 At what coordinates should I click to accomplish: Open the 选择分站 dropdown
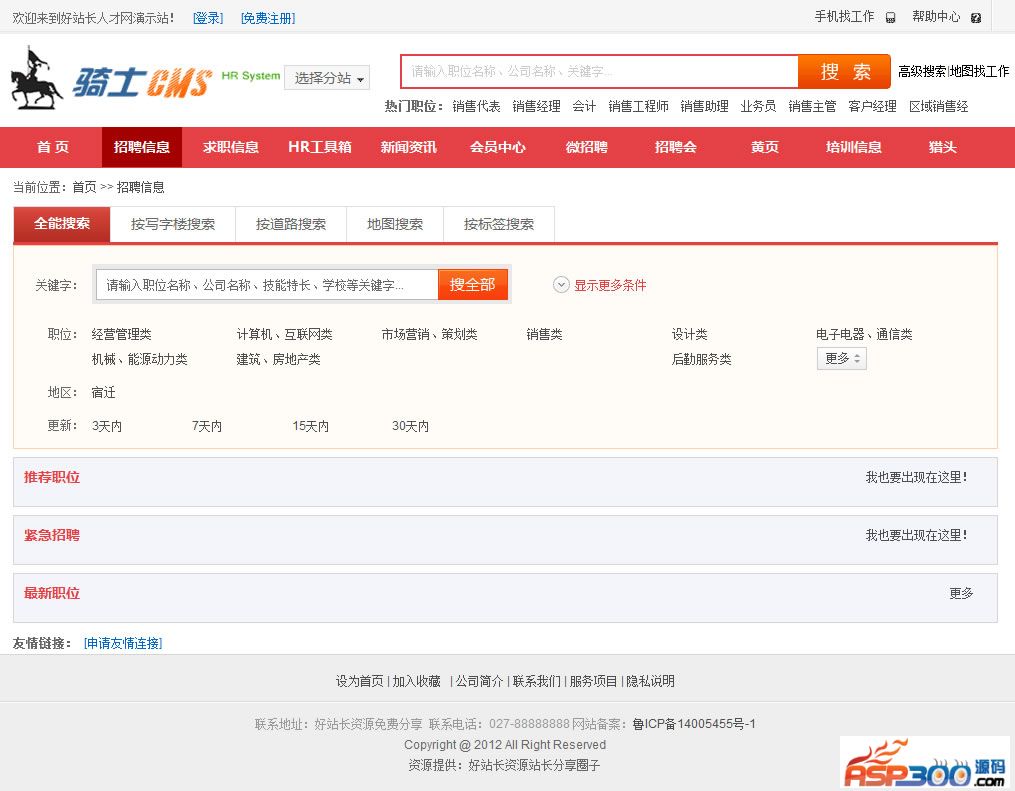(327, 78)
